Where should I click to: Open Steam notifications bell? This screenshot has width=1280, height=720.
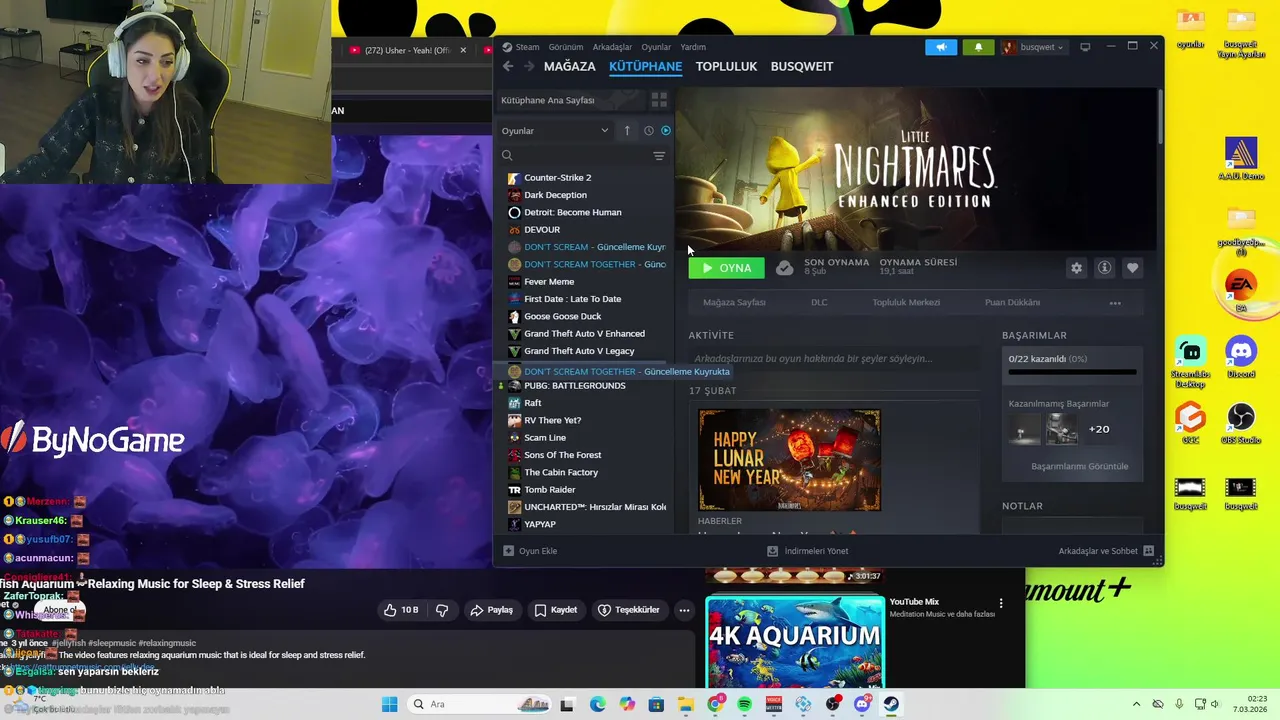tap(978, 47)
